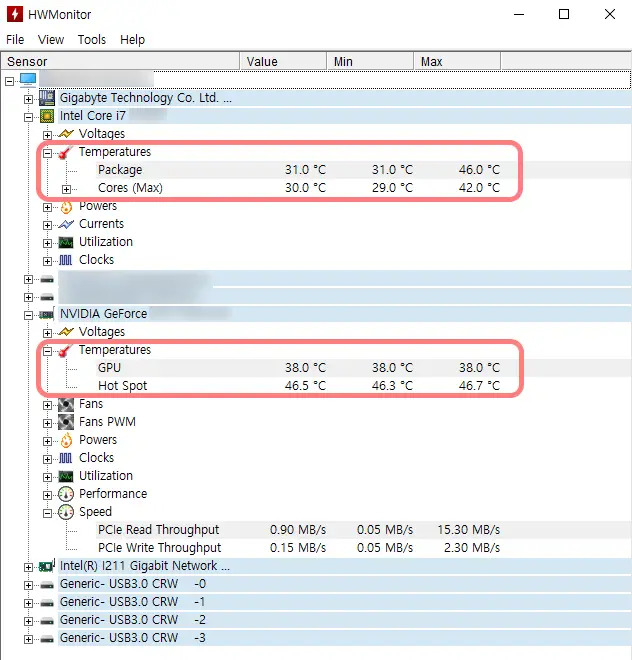Click the CPU Utilization graph icon

66,242
